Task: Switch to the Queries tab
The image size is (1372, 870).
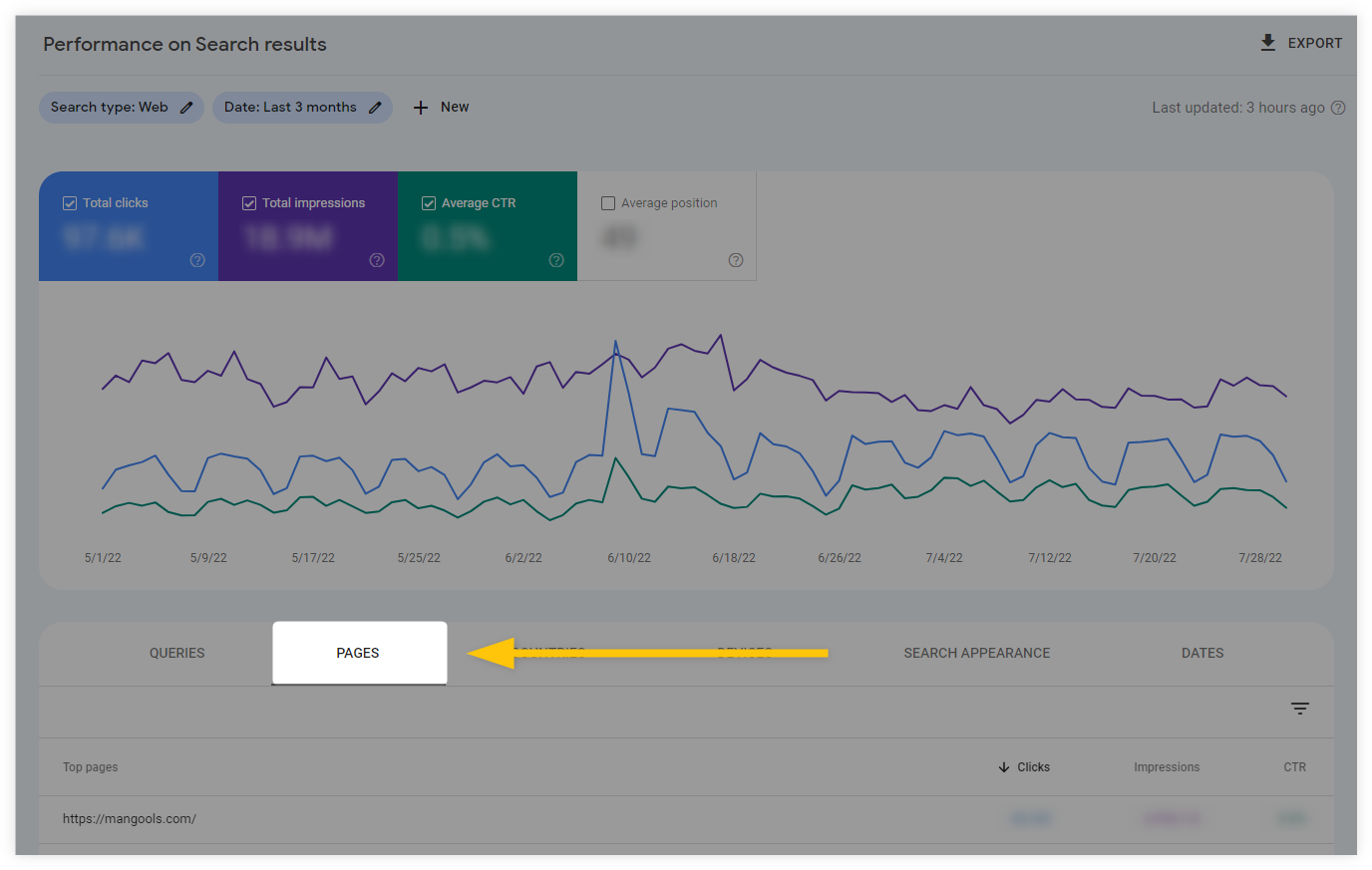Action: click(x=176, y=653)
